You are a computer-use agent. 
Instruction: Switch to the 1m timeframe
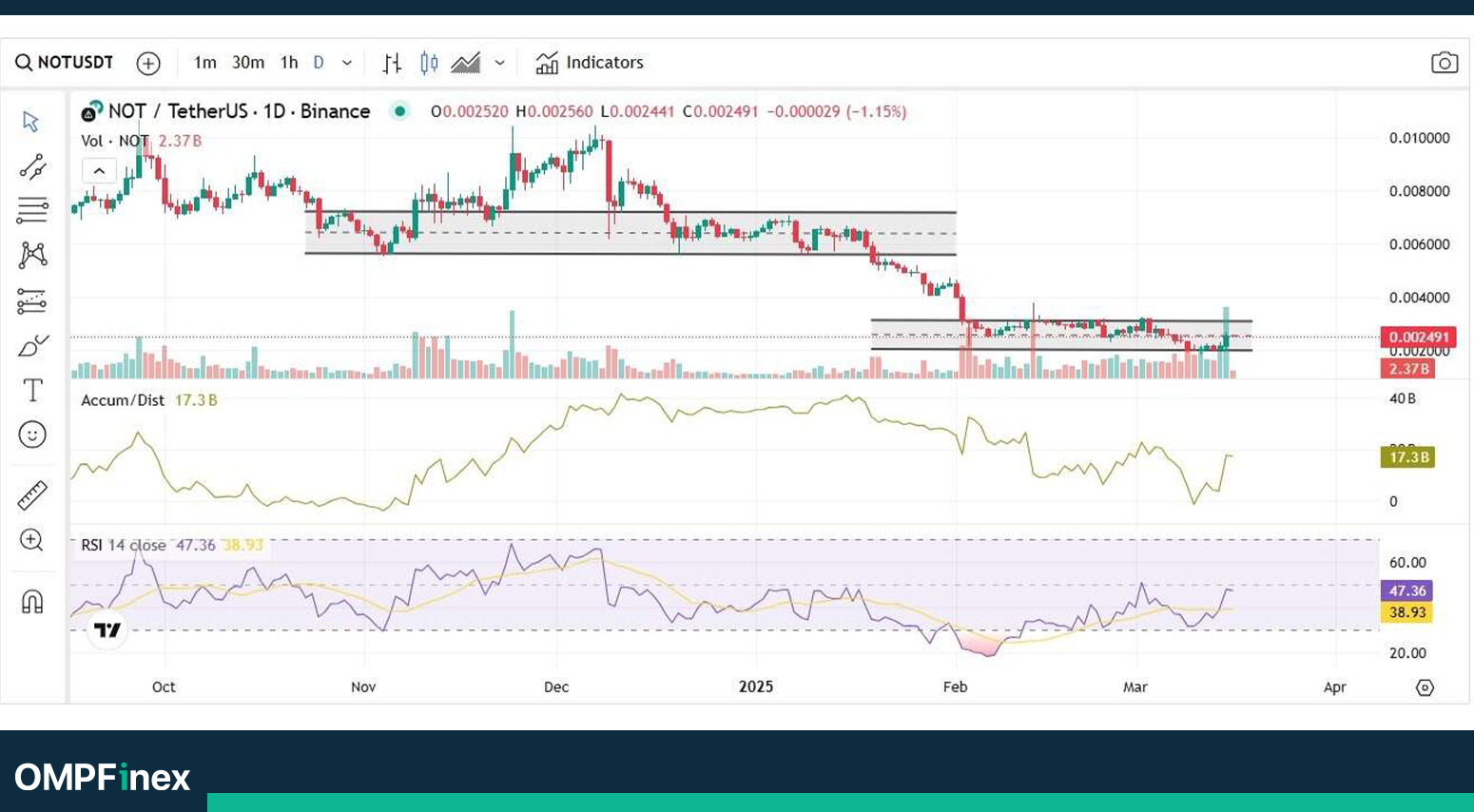click(204, 63)
